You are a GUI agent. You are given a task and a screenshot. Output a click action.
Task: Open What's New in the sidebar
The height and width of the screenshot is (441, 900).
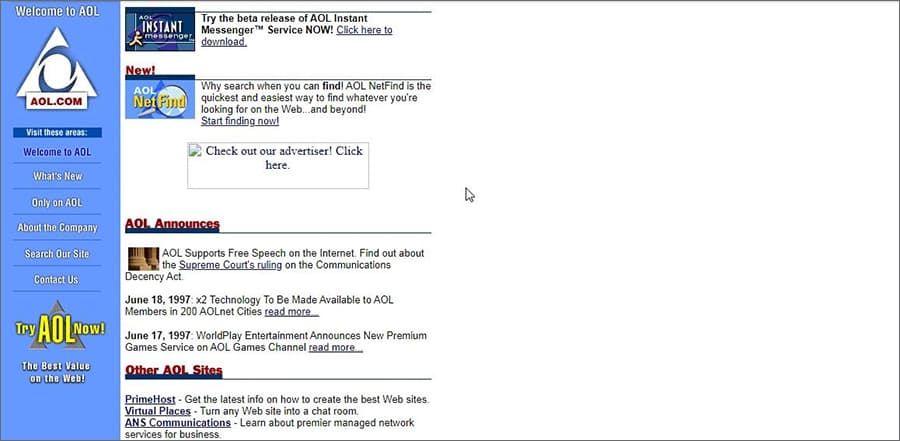(x=57, y=176)
